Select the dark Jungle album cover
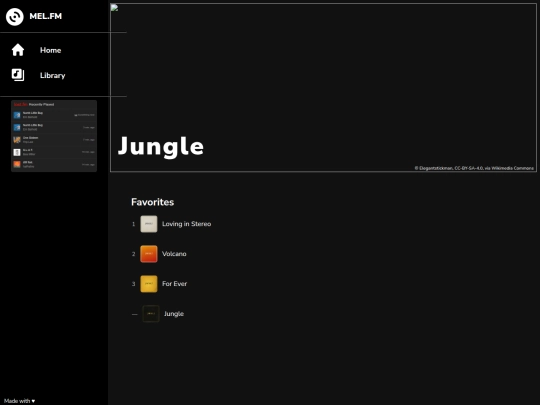 (151, 314)
